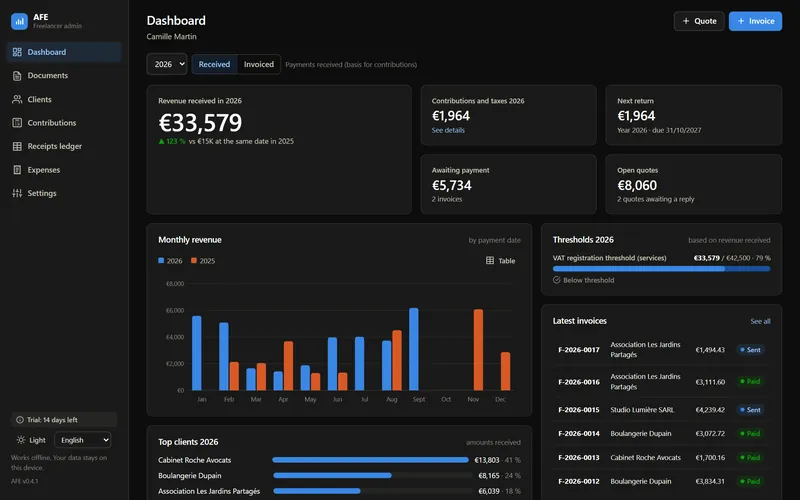Switch to the Invoiced view
The image size is (800, 500).
[259, 64]
